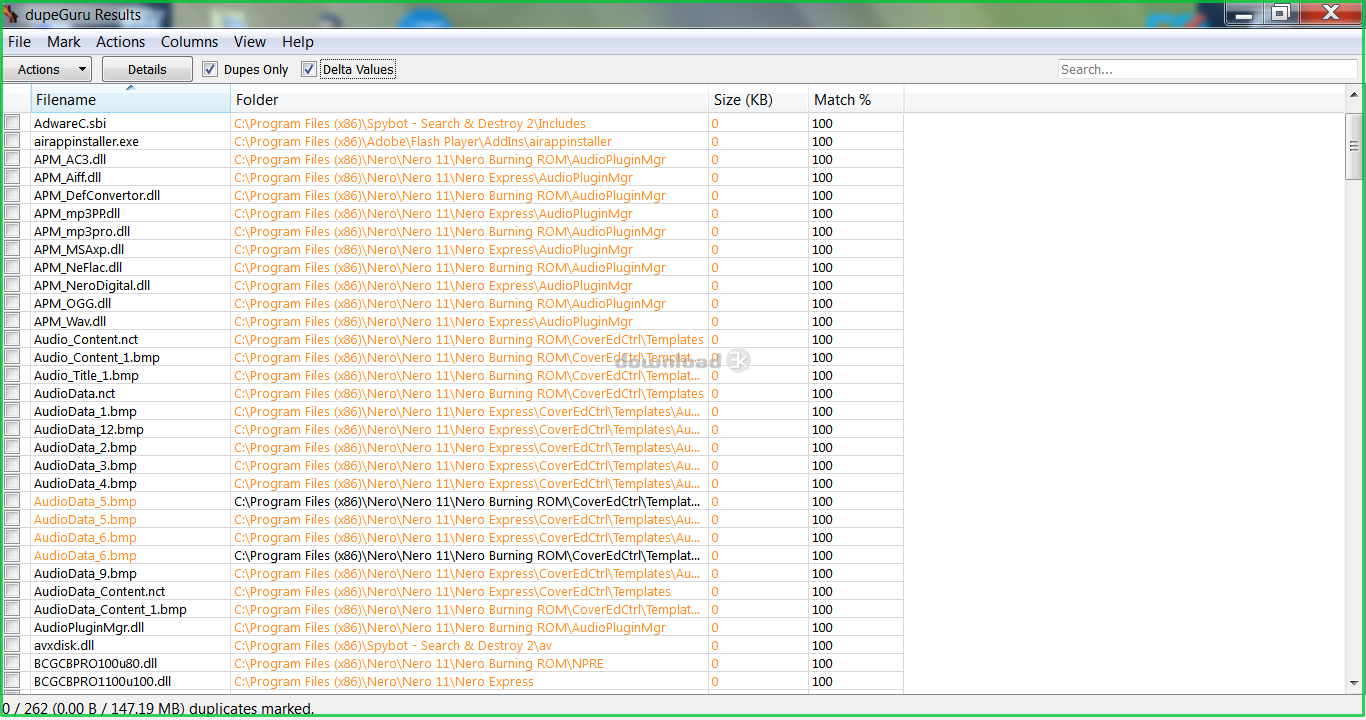Click the AudioData_9.bmp filename

(85, 573)
